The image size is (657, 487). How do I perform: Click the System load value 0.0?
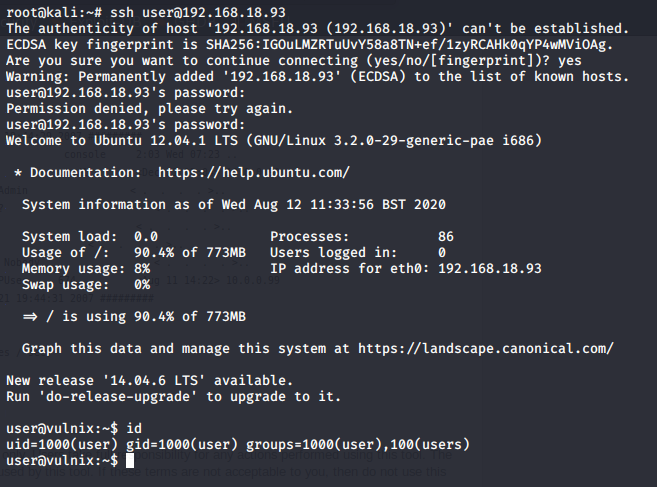pyautogui.click(x=146, y=236)
